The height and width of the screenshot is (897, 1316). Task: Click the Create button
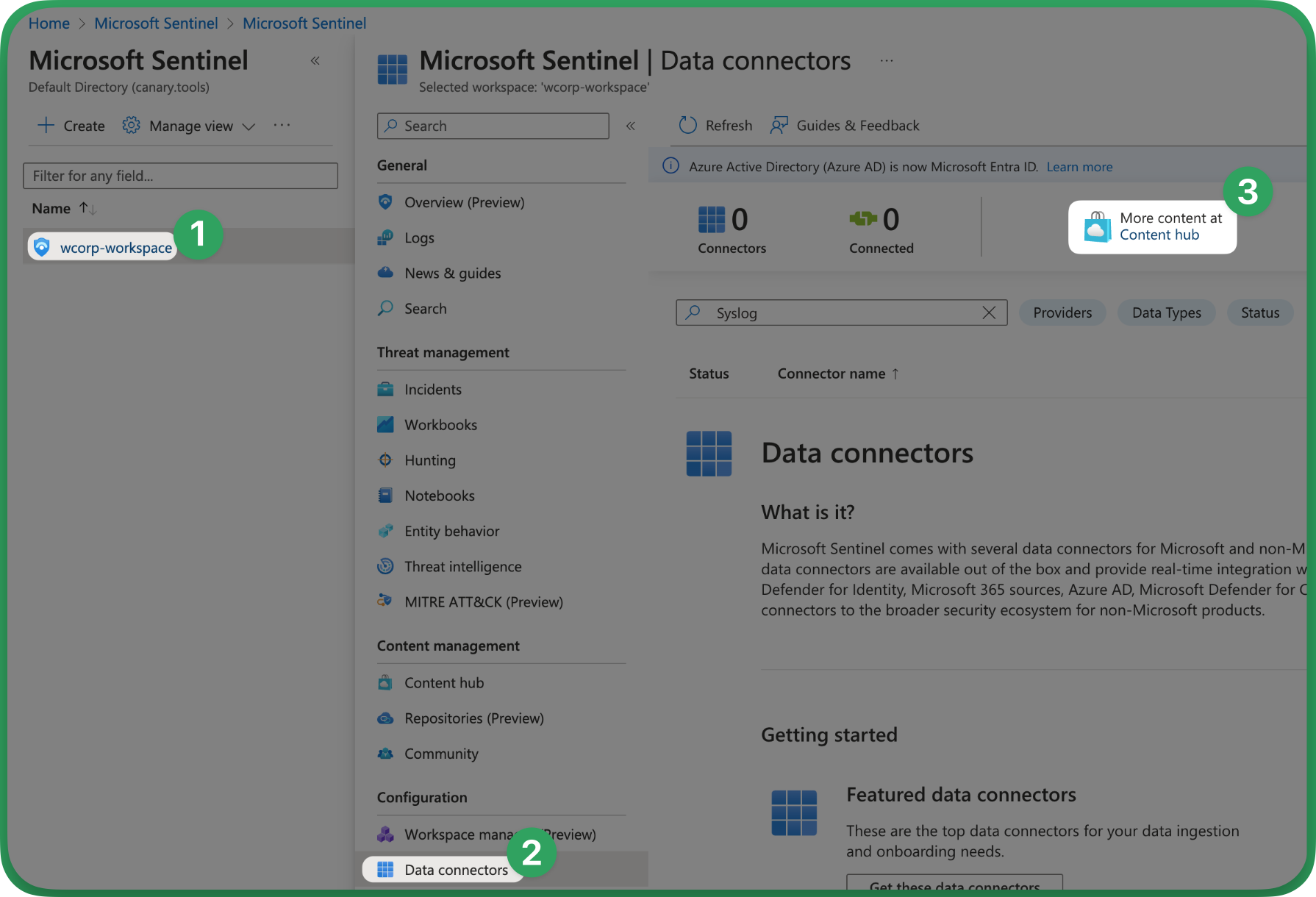[71, 125]
